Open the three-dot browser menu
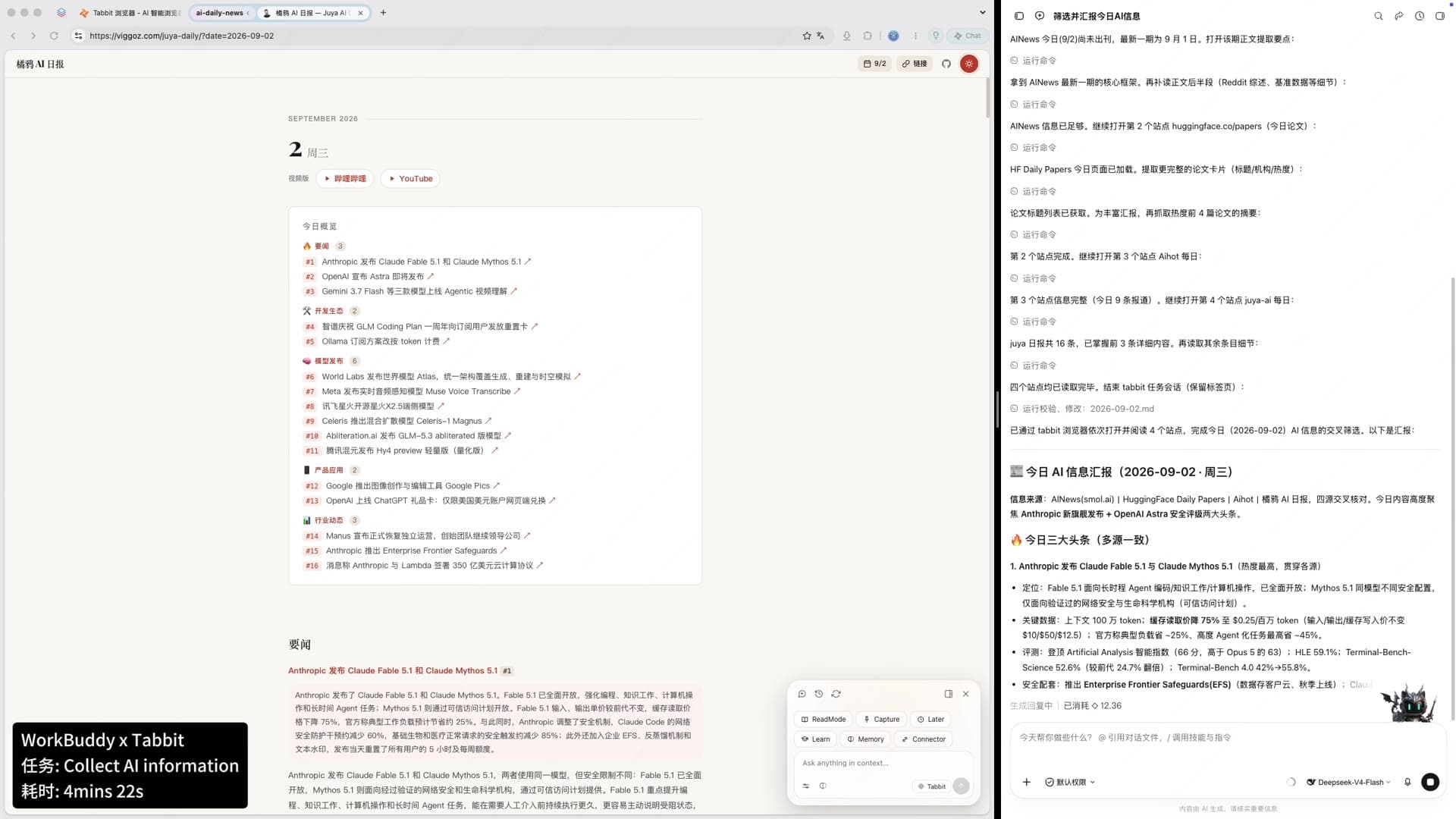 (915, 36)
